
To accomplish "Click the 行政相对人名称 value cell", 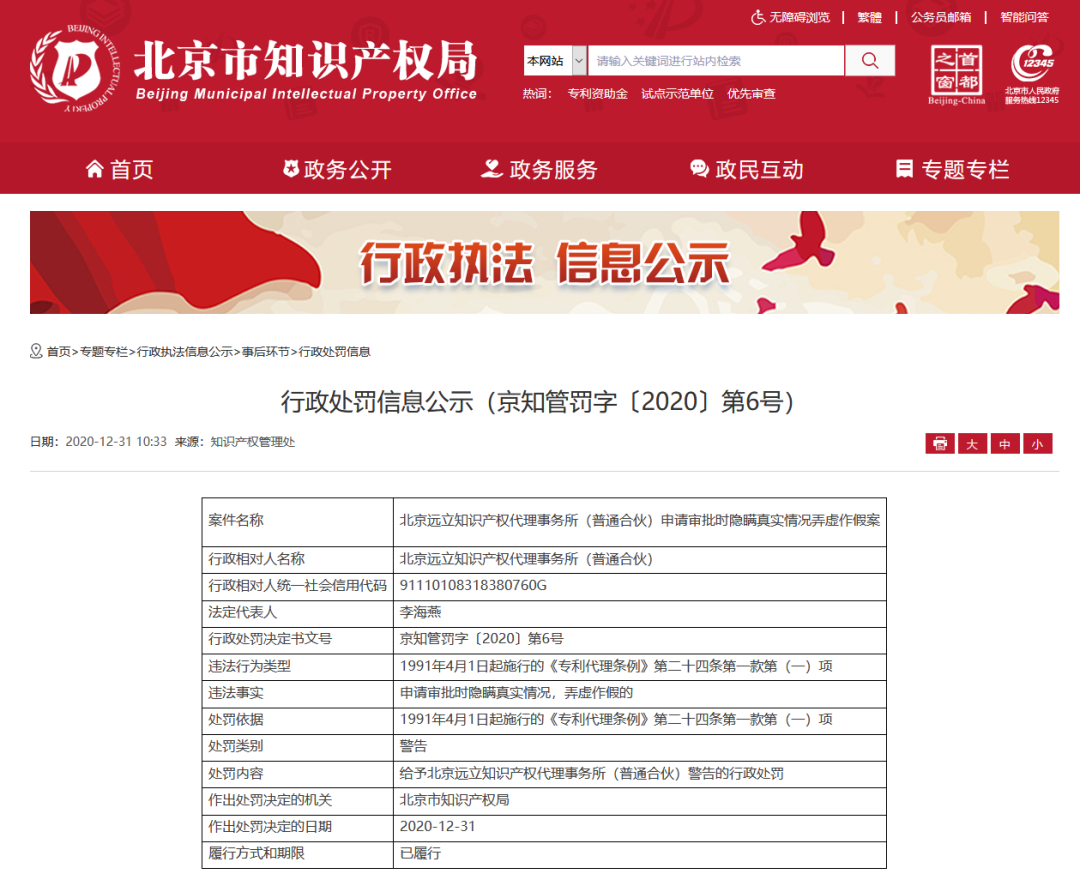I will [639, 559].
